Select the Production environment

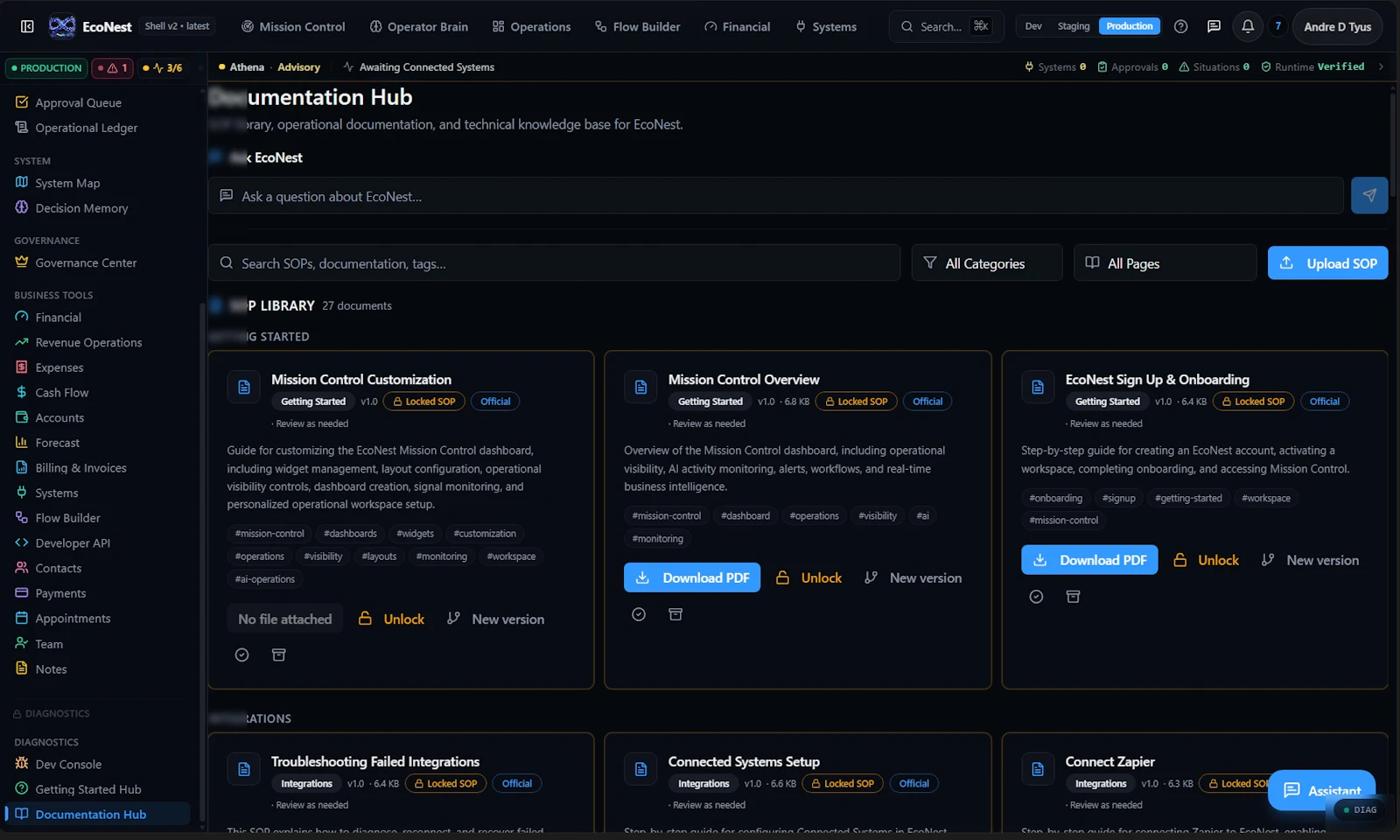pos(1130,26)
